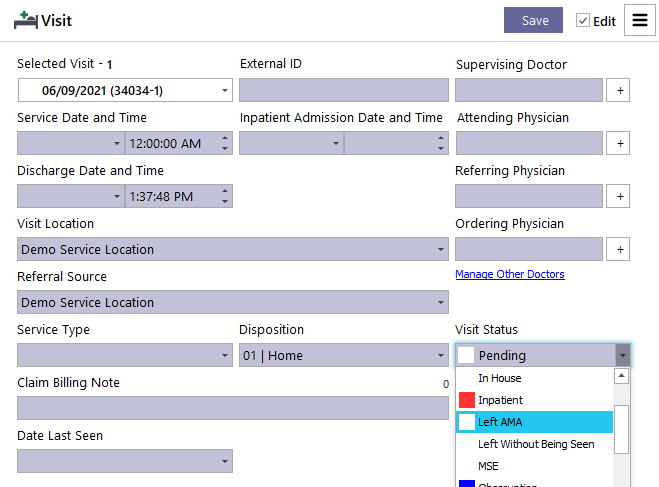Add an Attending Physician with plus button
The image size is (659, 487).
618,143
